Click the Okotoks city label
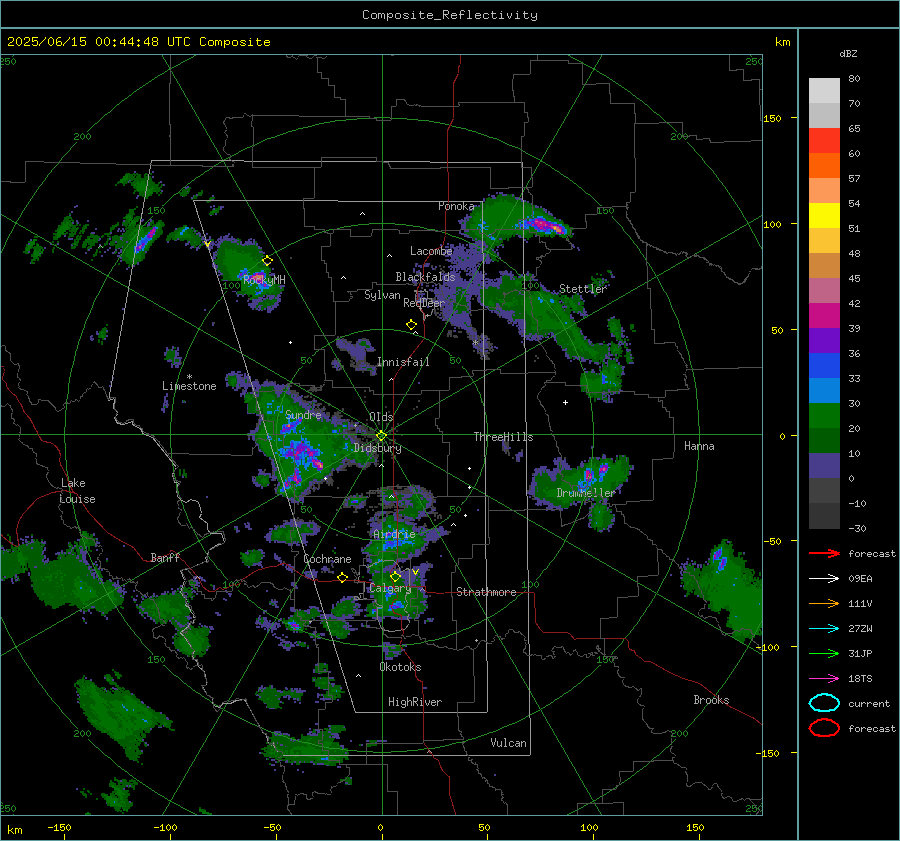This screenshot has width=900, height=841. coord(400,667)
